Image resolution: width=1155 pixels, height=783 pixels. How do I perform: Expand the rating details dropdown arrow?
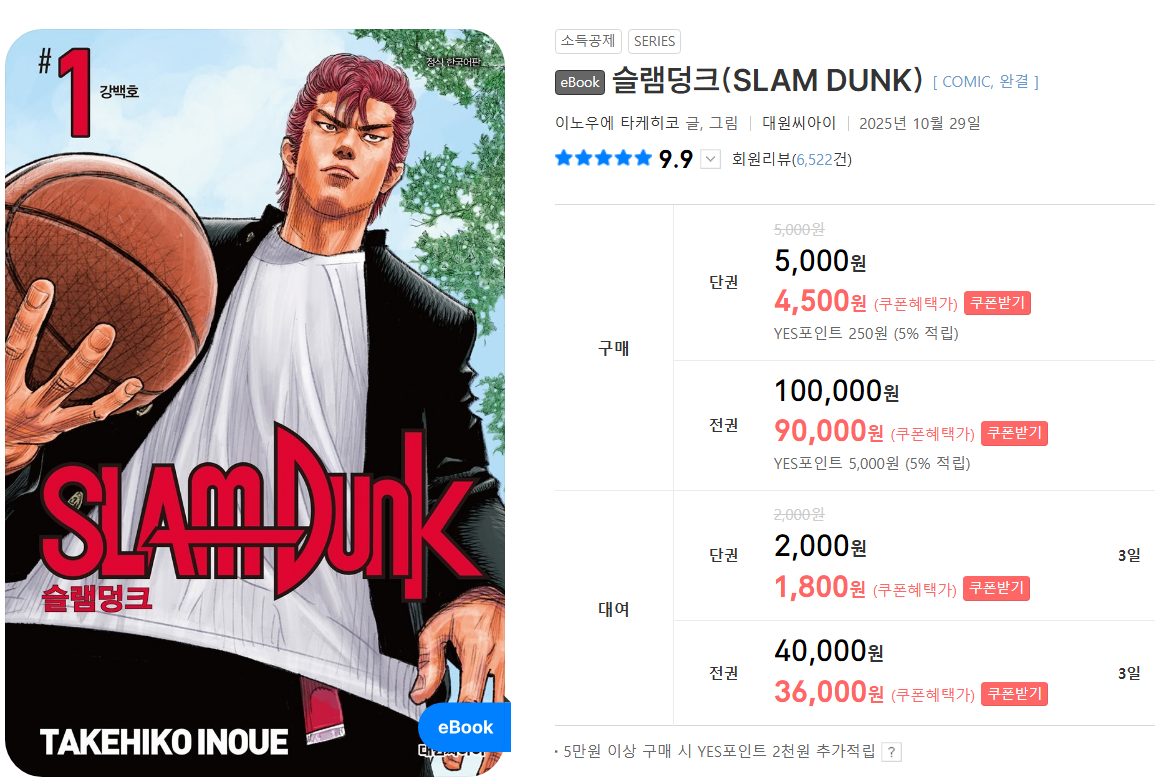pyautogui.click(x=710, y=159)
